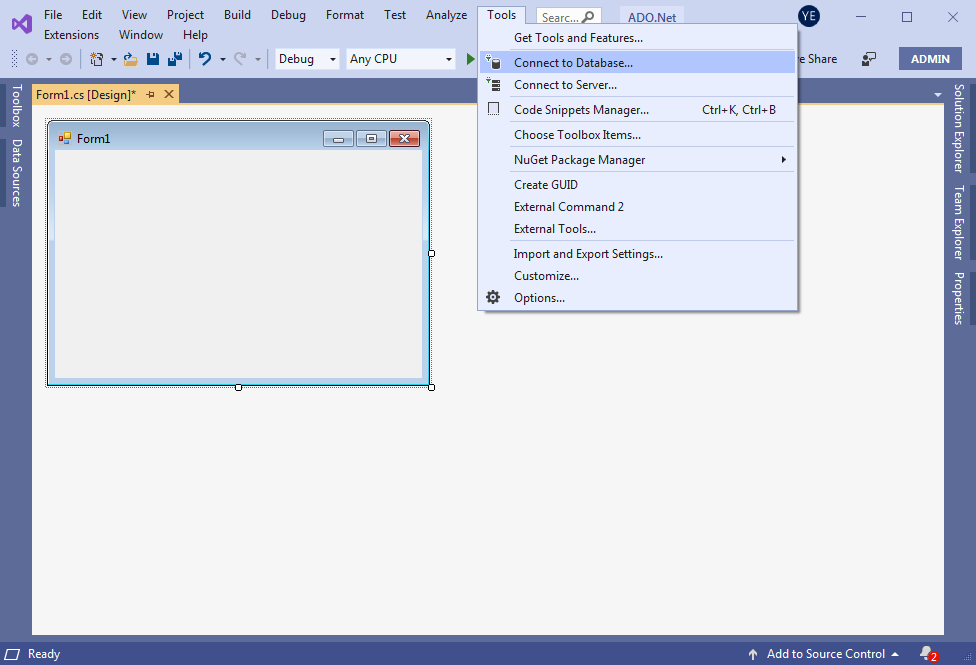Viewport: 976px width, 665px height.
Task: Open the Any CPU platform dropdown
Action: (x=401, y=59)
